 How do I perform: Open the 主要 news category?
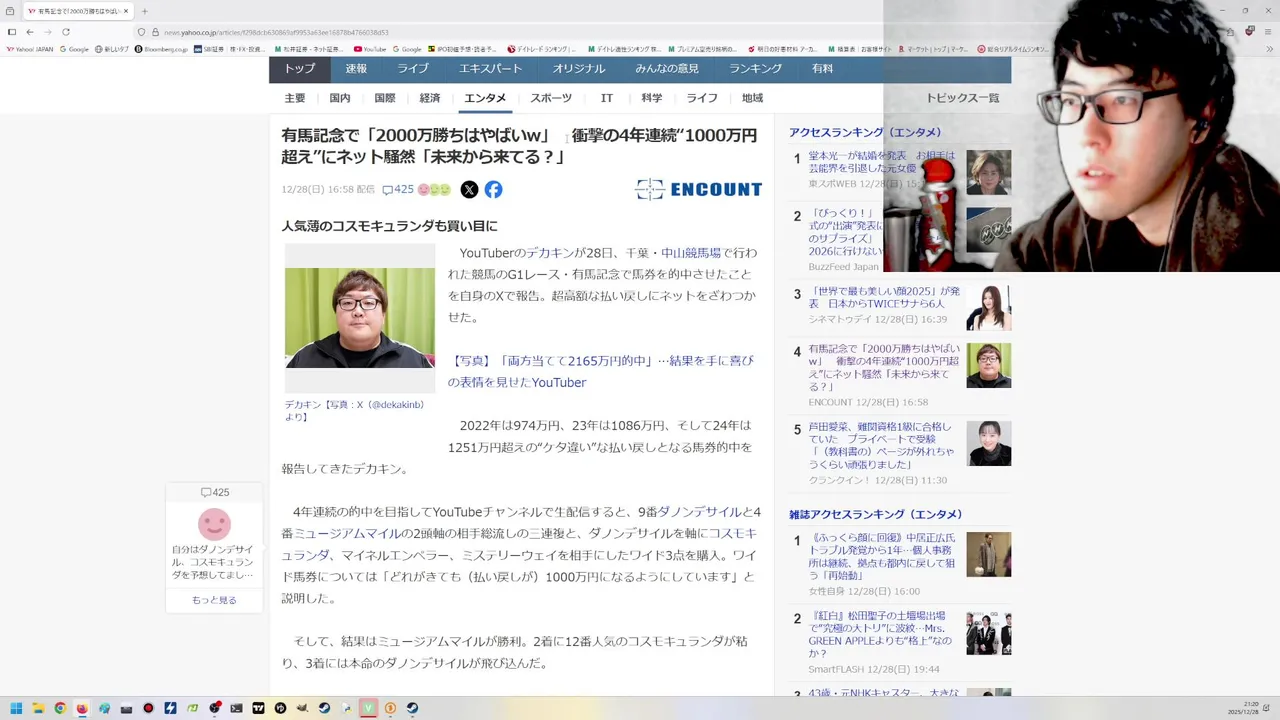295,98
